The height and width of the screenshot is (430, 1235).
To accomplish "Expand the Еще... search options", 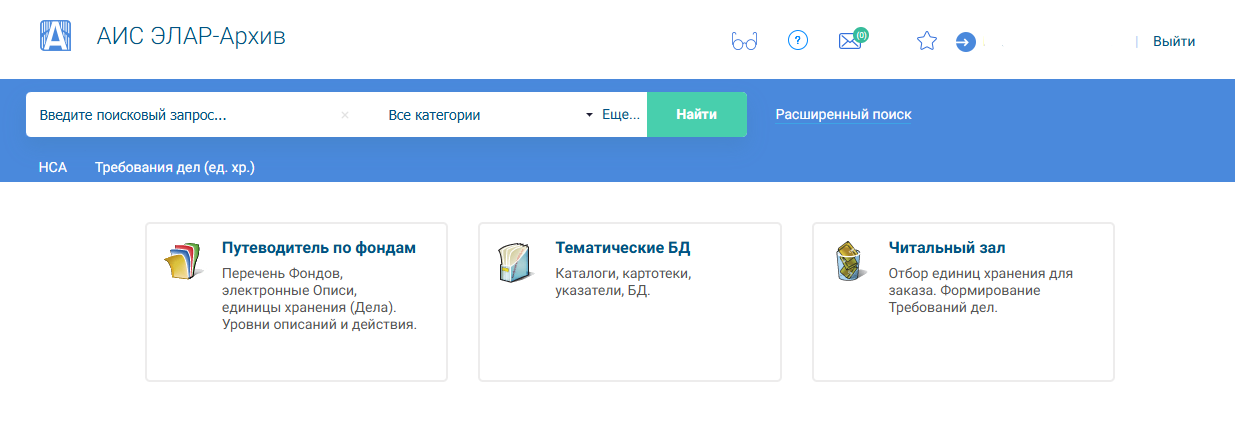I will point(621,115).
